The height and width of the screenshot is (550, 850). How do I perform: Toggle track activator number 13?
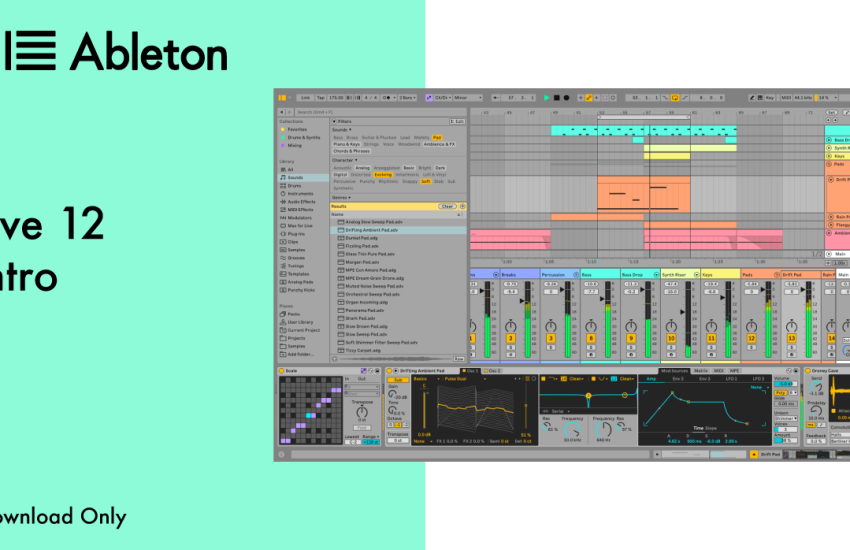pos(791,338)
